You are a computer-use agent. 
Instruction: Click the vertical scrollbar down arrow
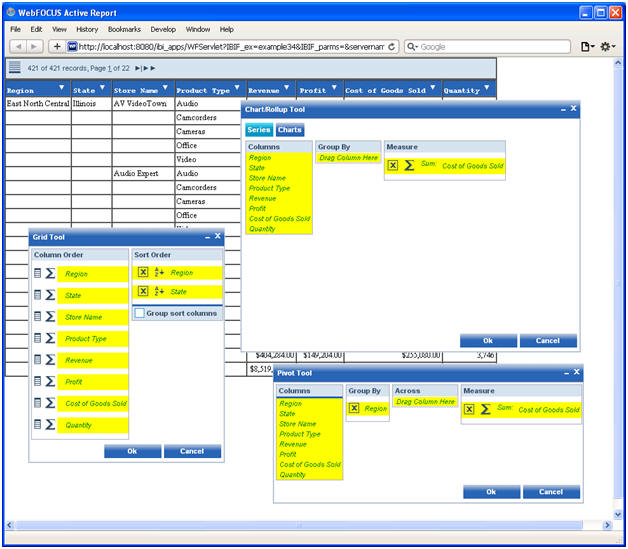(x=618, y=515)
